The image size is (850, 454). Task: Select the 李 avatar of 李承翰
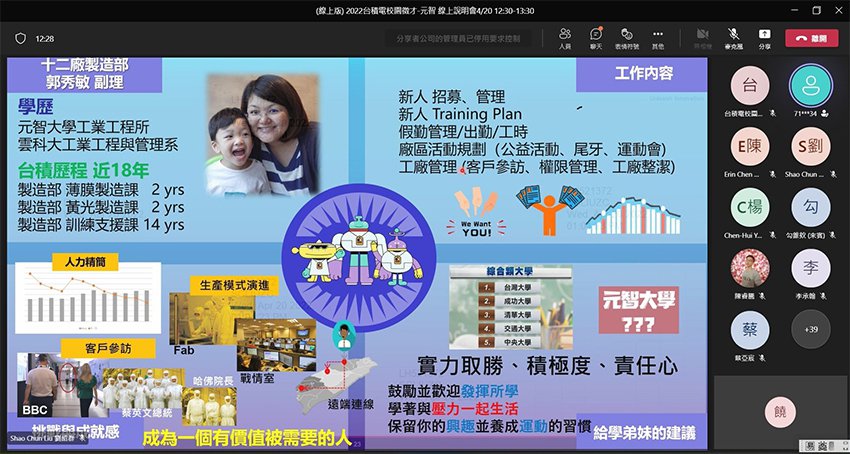pos(810,268)
